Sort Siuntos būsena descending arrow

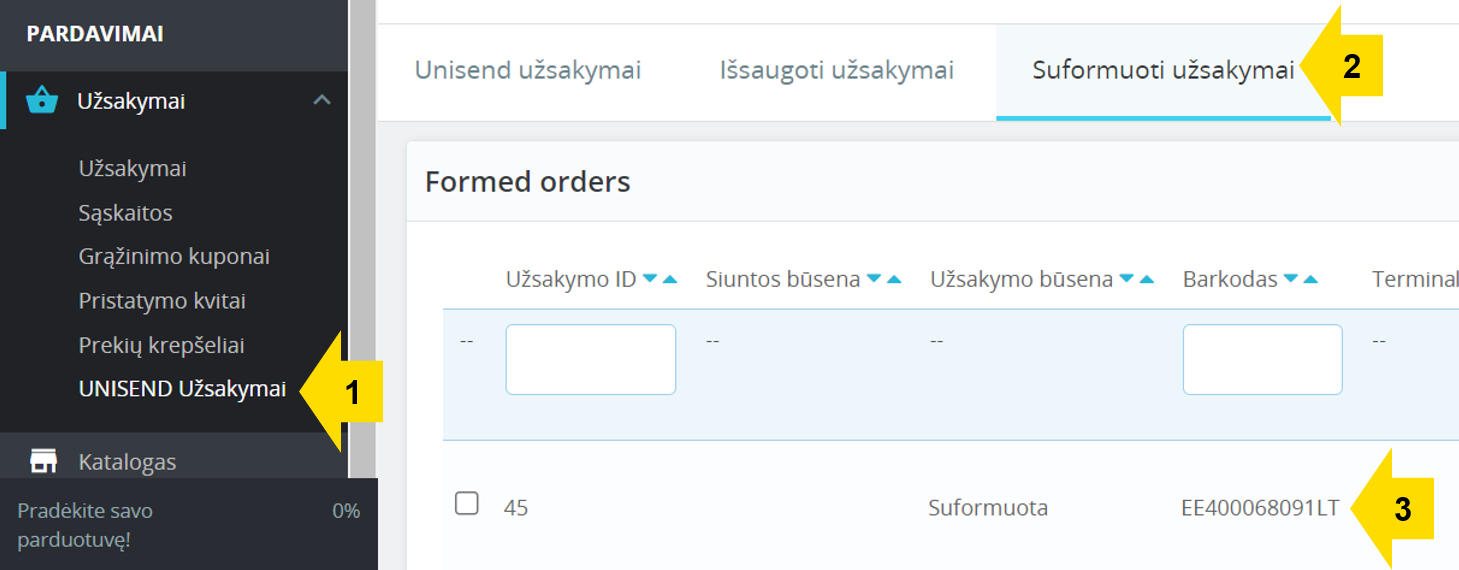coord(874,279)
